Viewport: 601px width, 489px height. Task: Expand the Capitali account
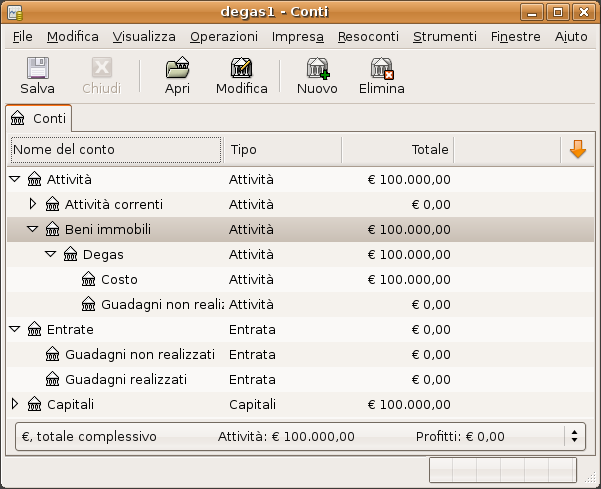click(14, 404)
